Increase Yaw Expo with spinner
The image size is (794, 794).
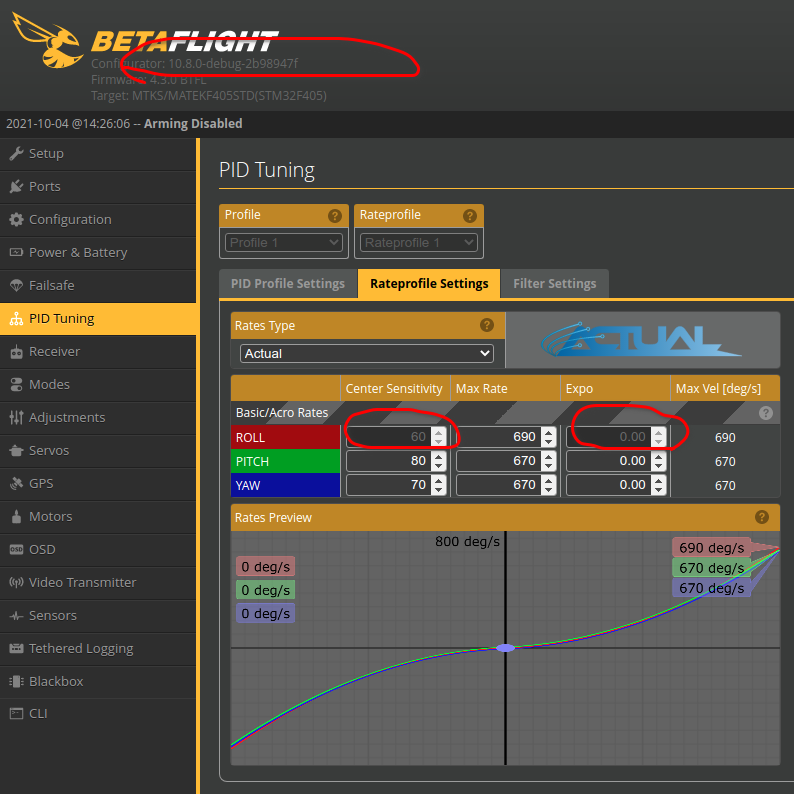point(658,480)
